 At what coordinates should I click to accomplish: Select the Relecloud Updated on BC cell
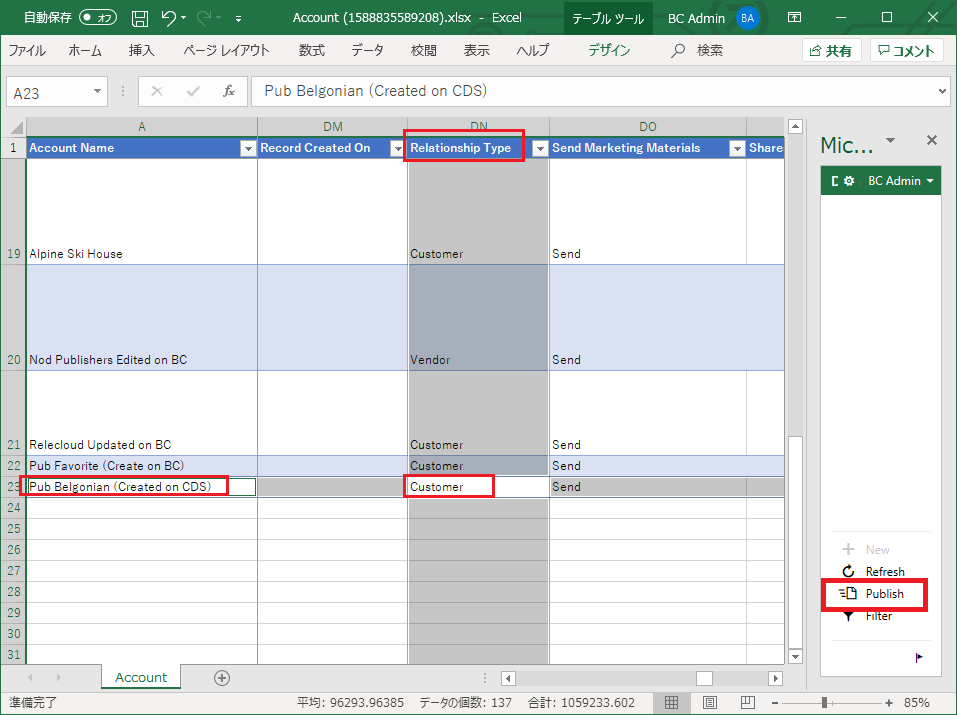(142, 413)
